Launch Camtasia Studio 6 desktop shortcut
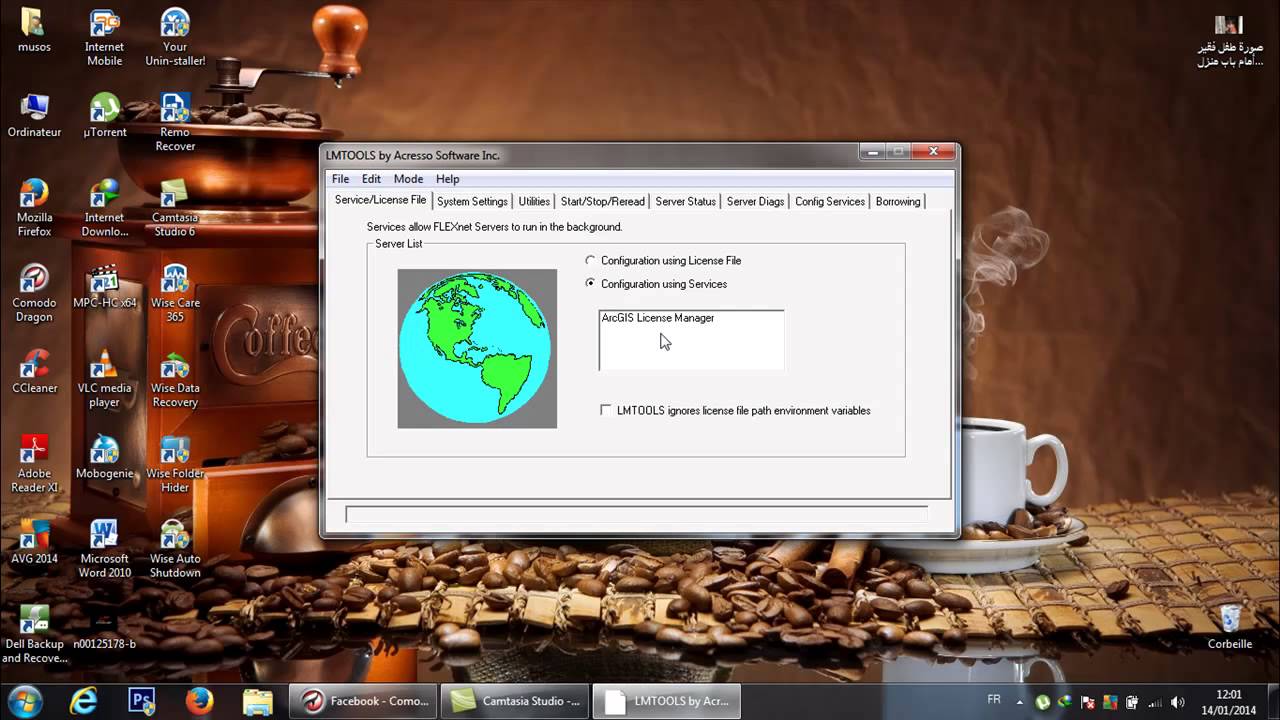The height and width of the screenshot is (720, 1280). pos(175,208)
